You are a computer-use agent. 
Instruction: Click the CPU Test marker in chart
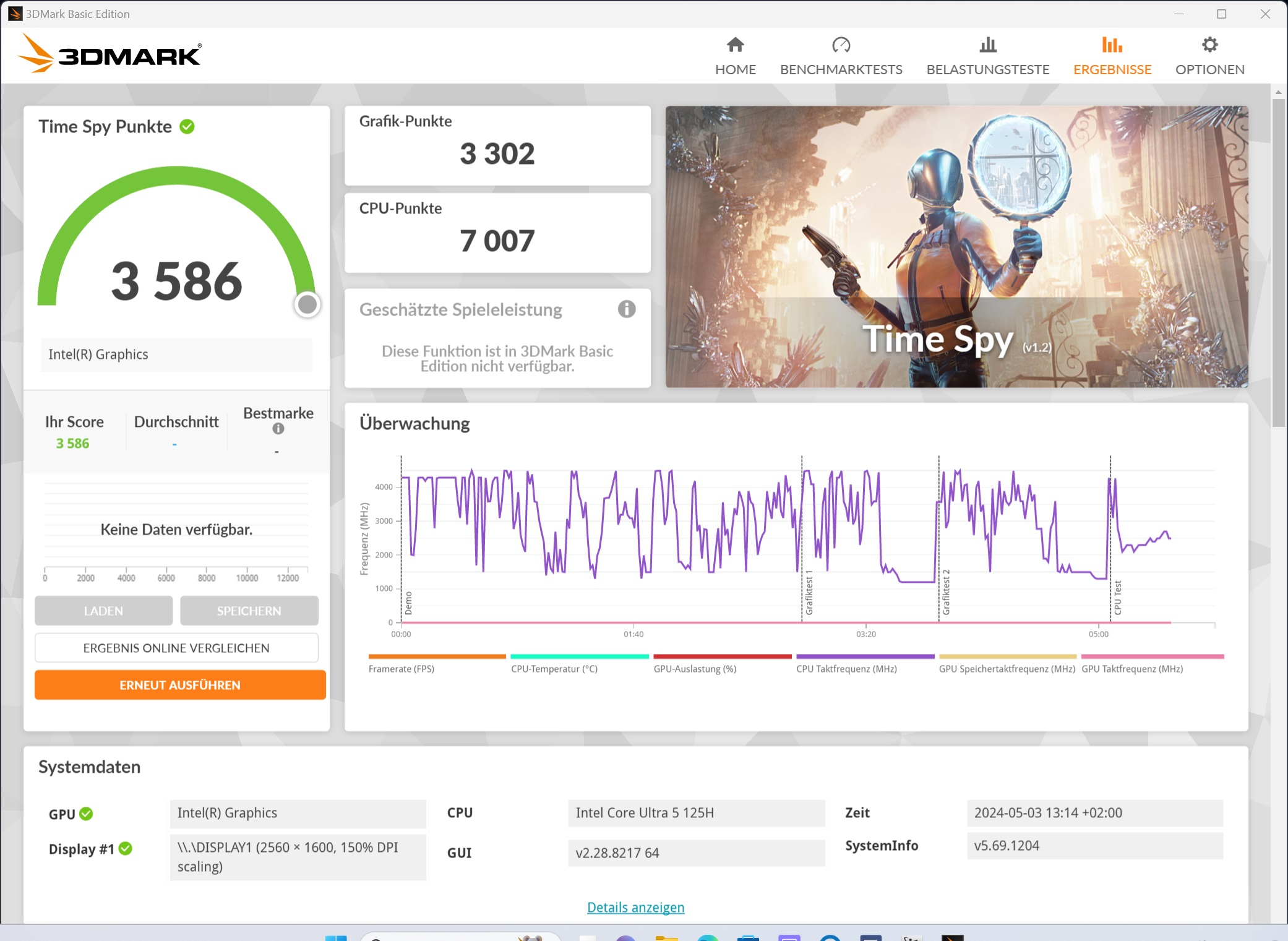(x=1117, y=598)
